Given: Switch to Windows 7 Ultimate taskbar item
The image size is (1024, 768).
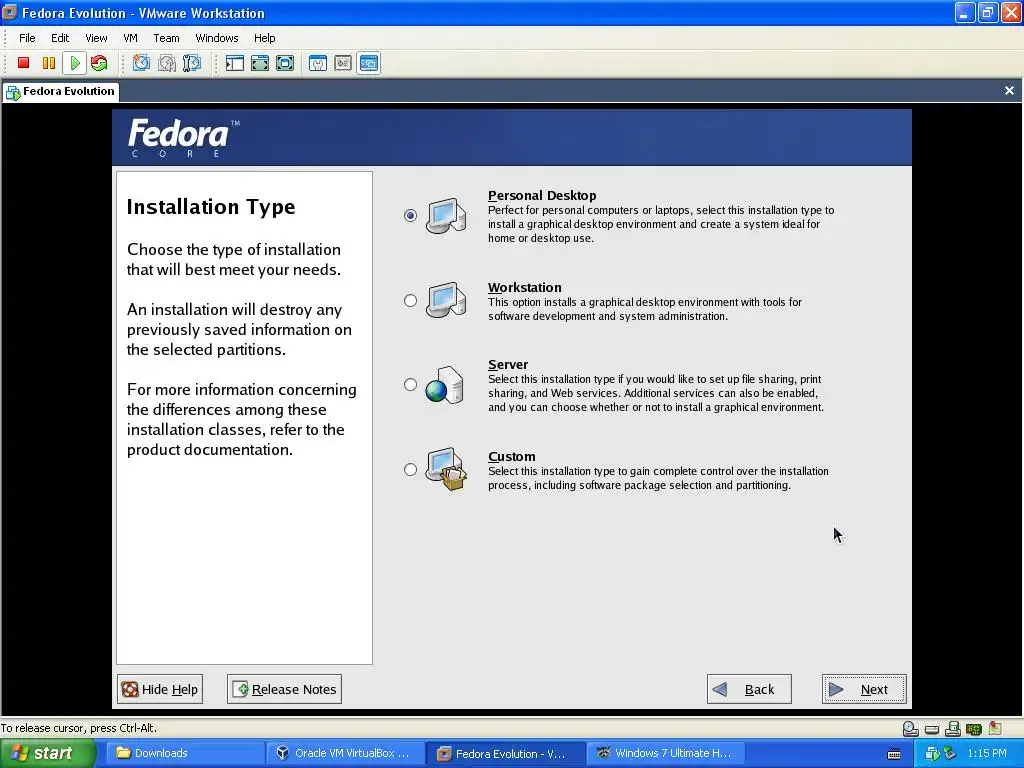Looking at the screenshot, I should (x=666, y=753).
